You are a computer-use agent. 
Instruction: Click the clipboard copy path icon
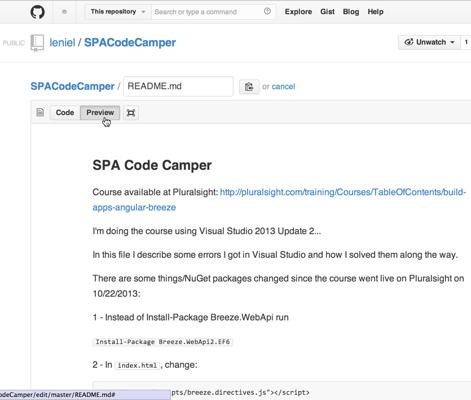point(249,87)
